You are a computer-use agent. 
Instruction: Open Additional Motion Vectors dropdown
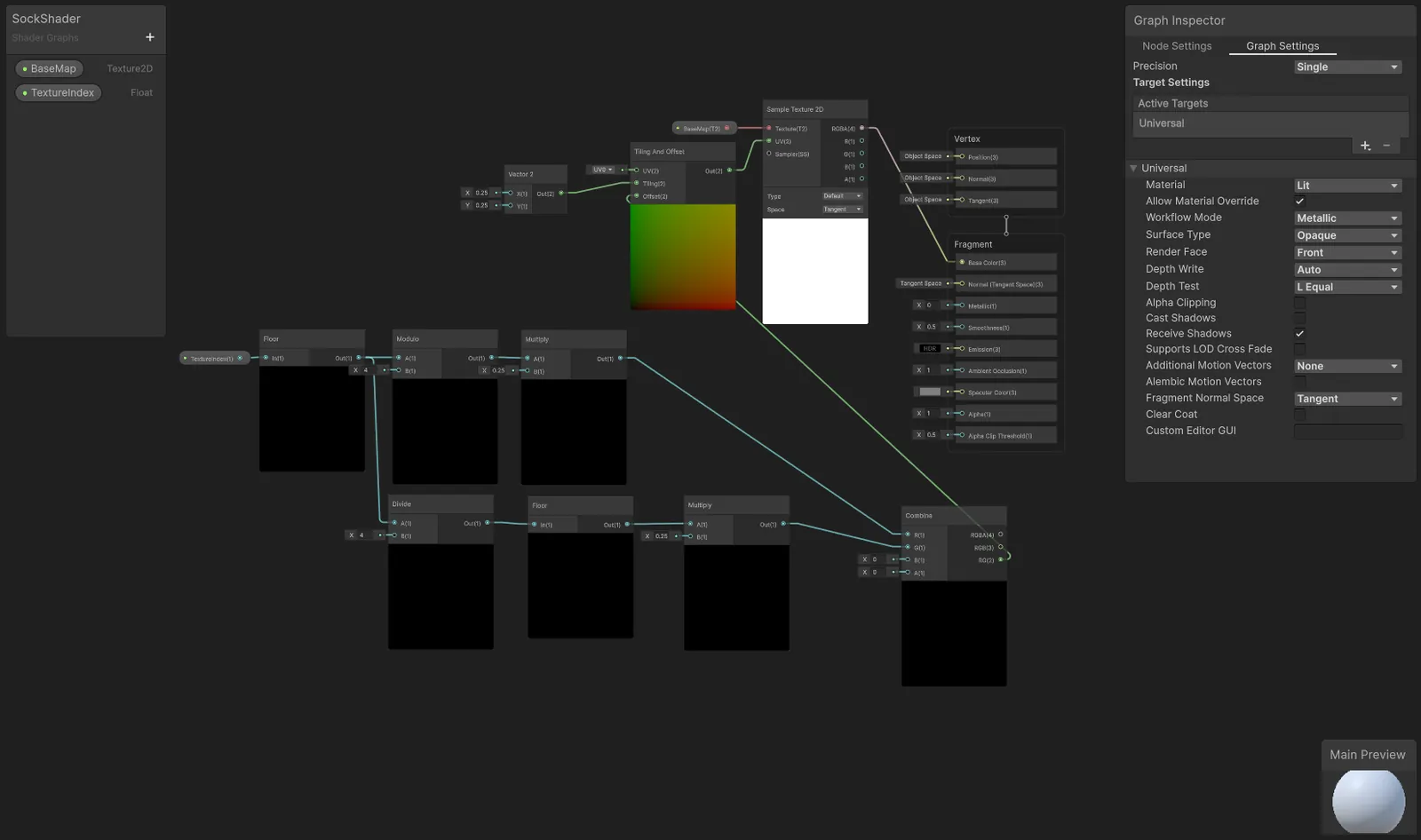coord(1347,366)
